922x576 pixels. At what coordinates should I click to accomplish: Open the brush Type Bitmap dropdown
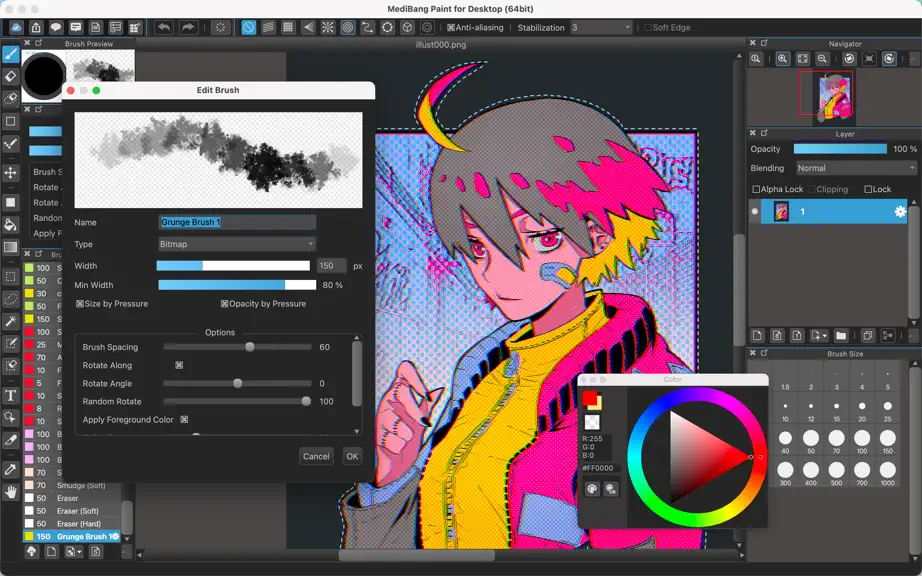238,244
